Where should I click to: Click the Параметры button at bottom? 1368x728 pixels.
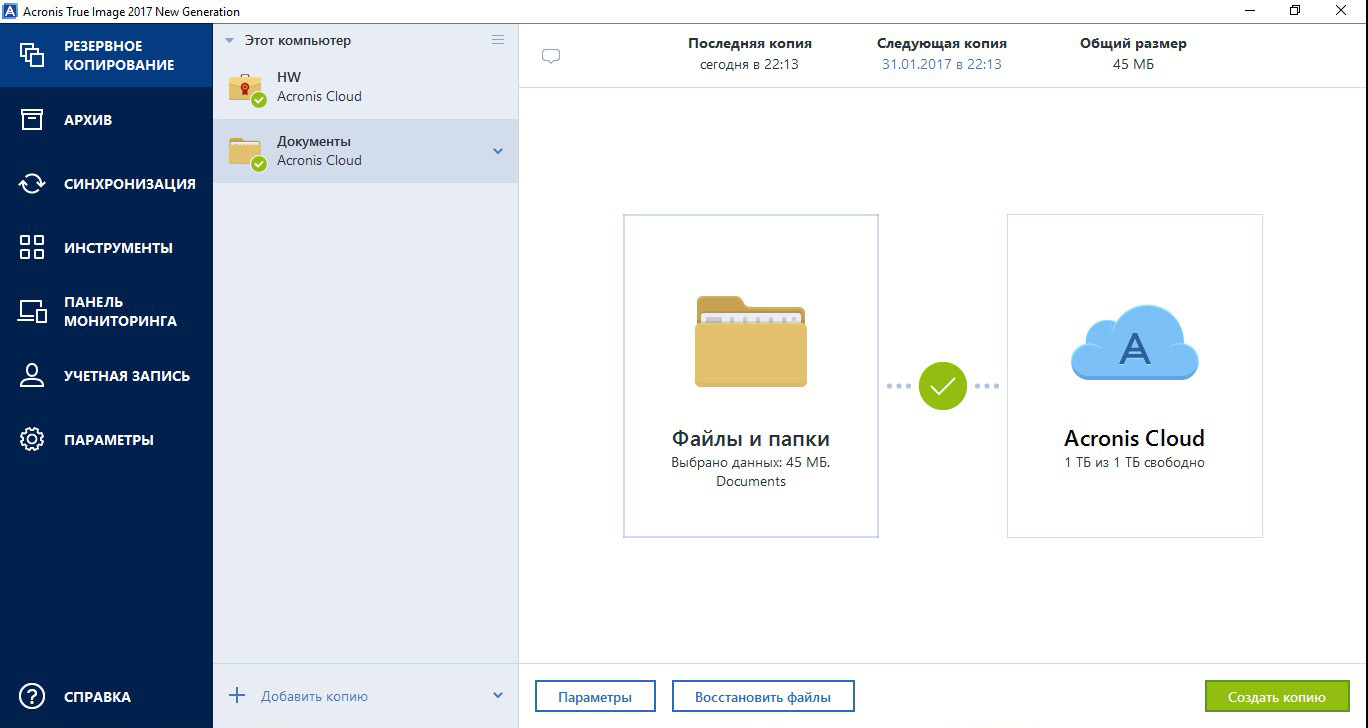[595, 697]
